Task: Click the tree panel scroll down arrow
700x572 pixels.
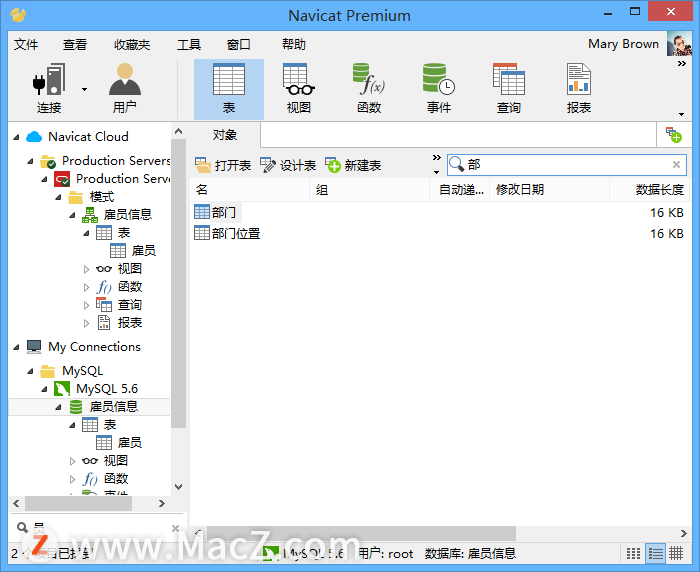Action: [179, 486]
